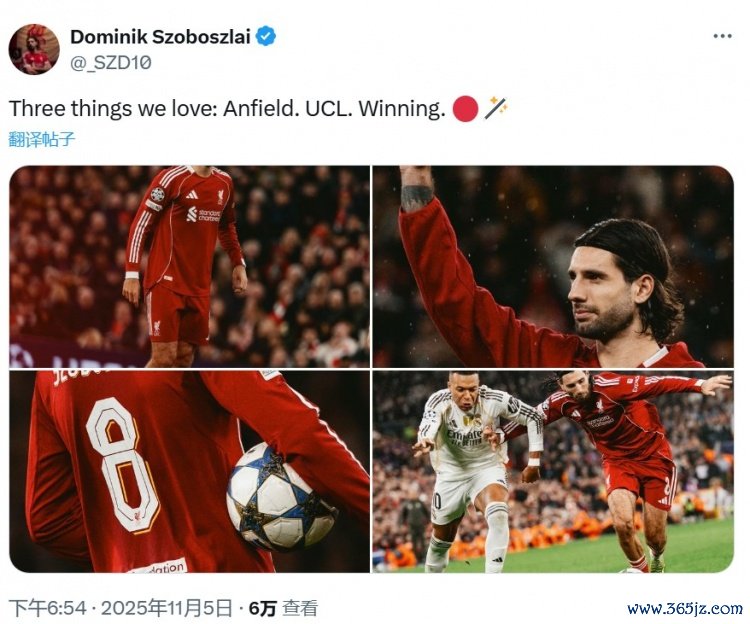Click the red circle emoji in tweet
Image resolution: width=750 pixels, height=624 pixels.
(x=465, y=109)
